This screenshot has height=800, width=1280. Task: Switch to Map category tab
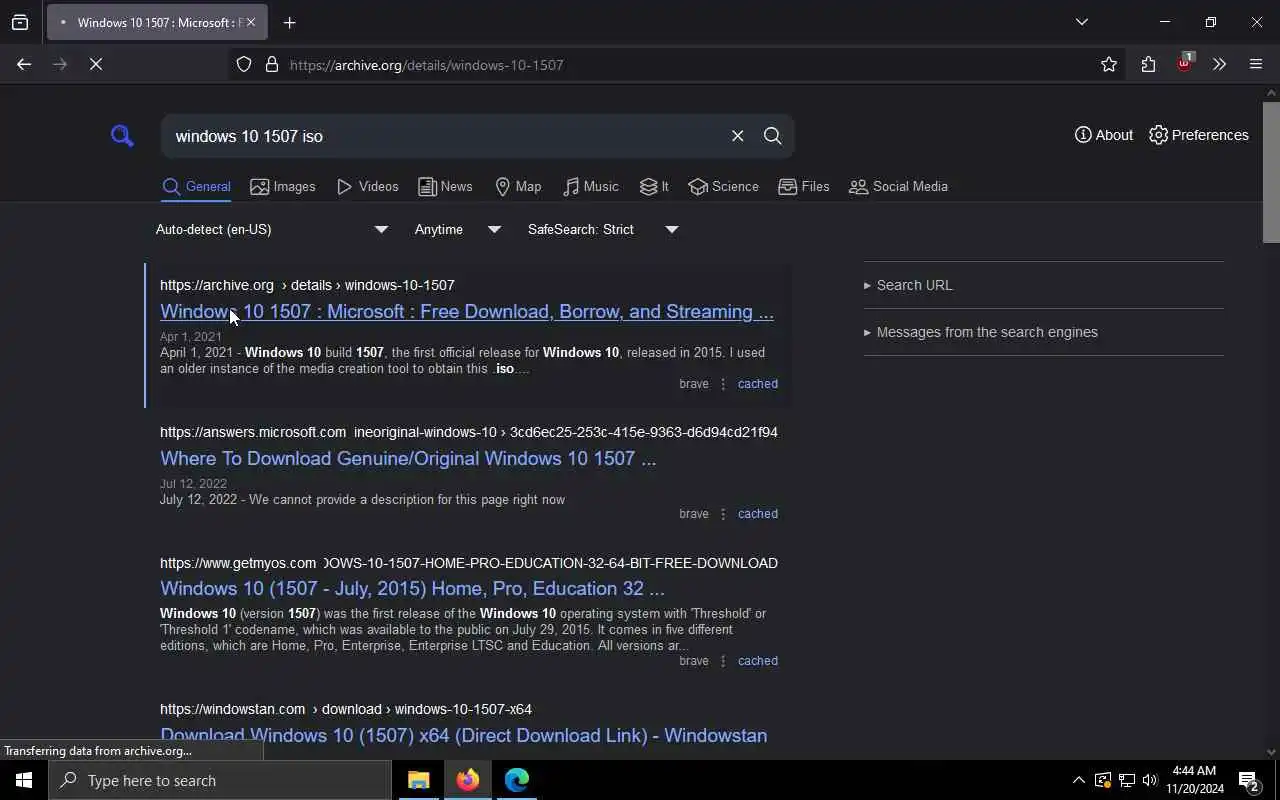[518, 187]
